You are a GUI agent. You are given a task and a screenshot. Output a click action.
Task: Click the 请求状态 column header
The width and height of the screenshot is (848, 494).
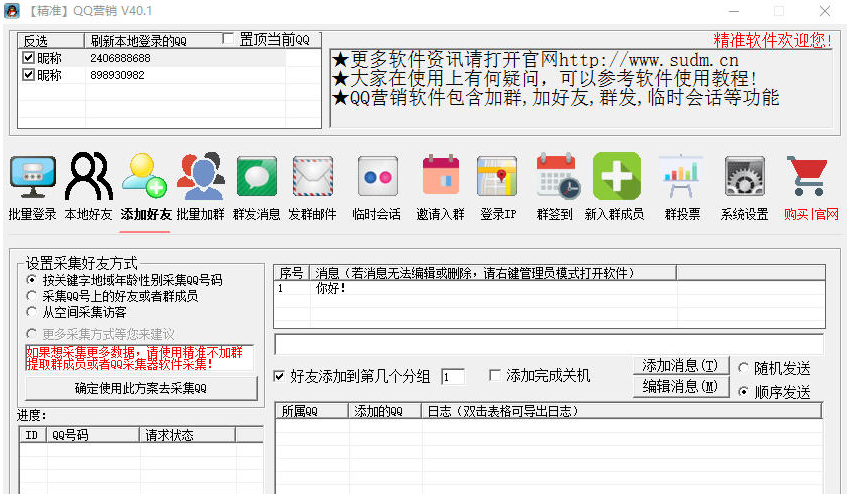(187, 434)
